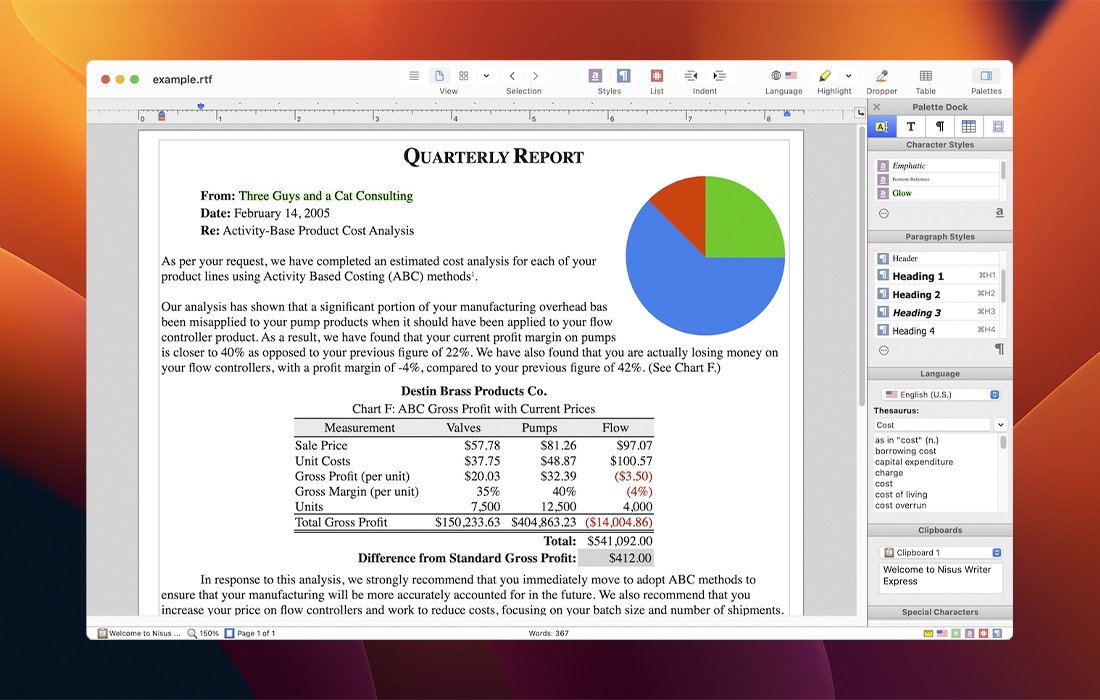Toggle the Palettes dock visibility
Viewport: 1100px width, 700px height.
[x=985, y=76]
